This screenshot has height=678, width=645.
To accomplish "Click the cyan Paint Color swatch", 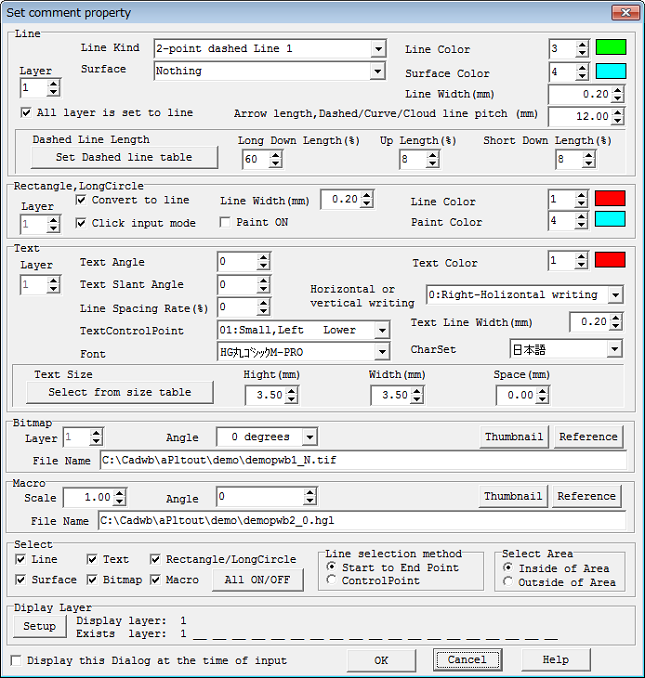I will (x=610, y=219).
